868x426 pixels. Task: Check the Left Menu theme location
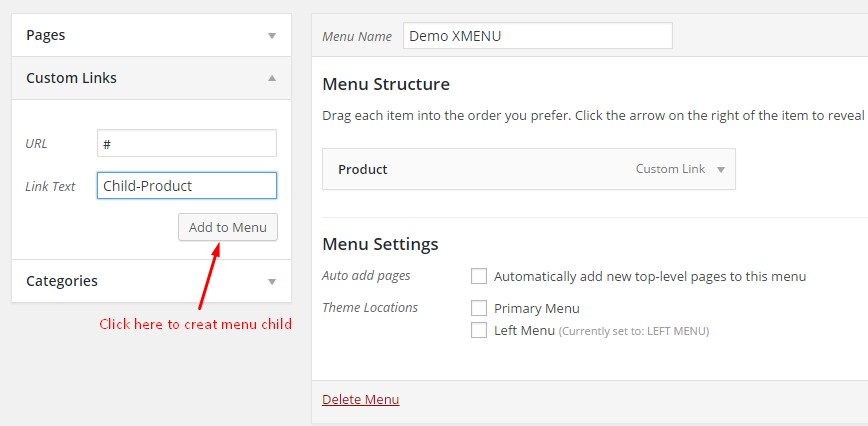coord(479,330)
